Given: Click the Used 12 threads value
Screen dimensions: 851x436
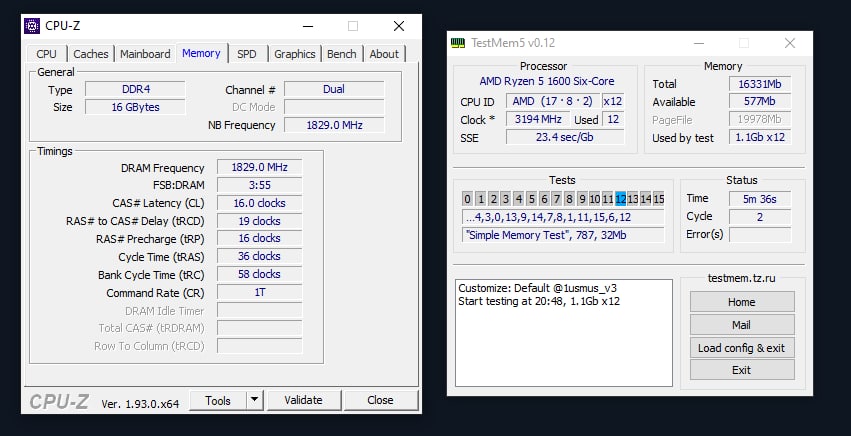Looking at the screenshot, I should 613,119.
